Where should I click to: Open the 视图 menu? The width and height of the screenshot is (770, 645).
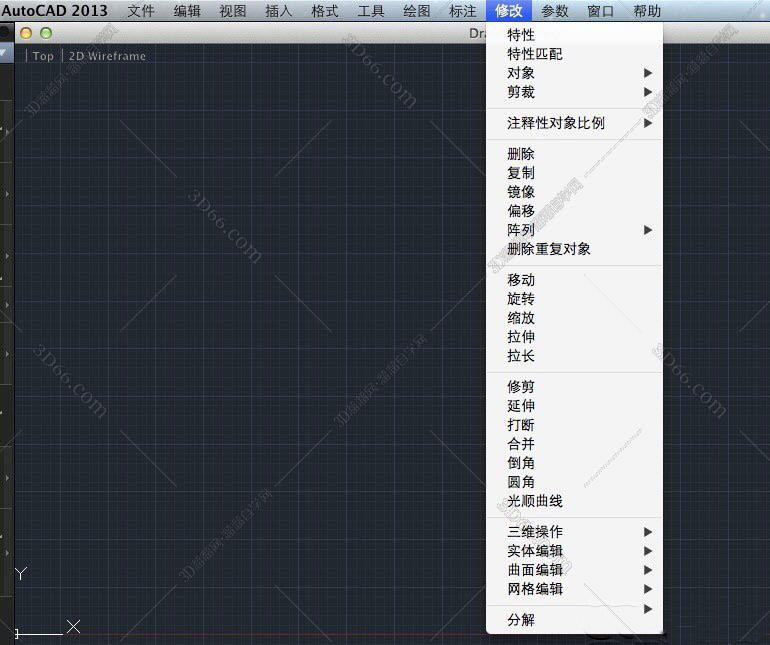233,11
